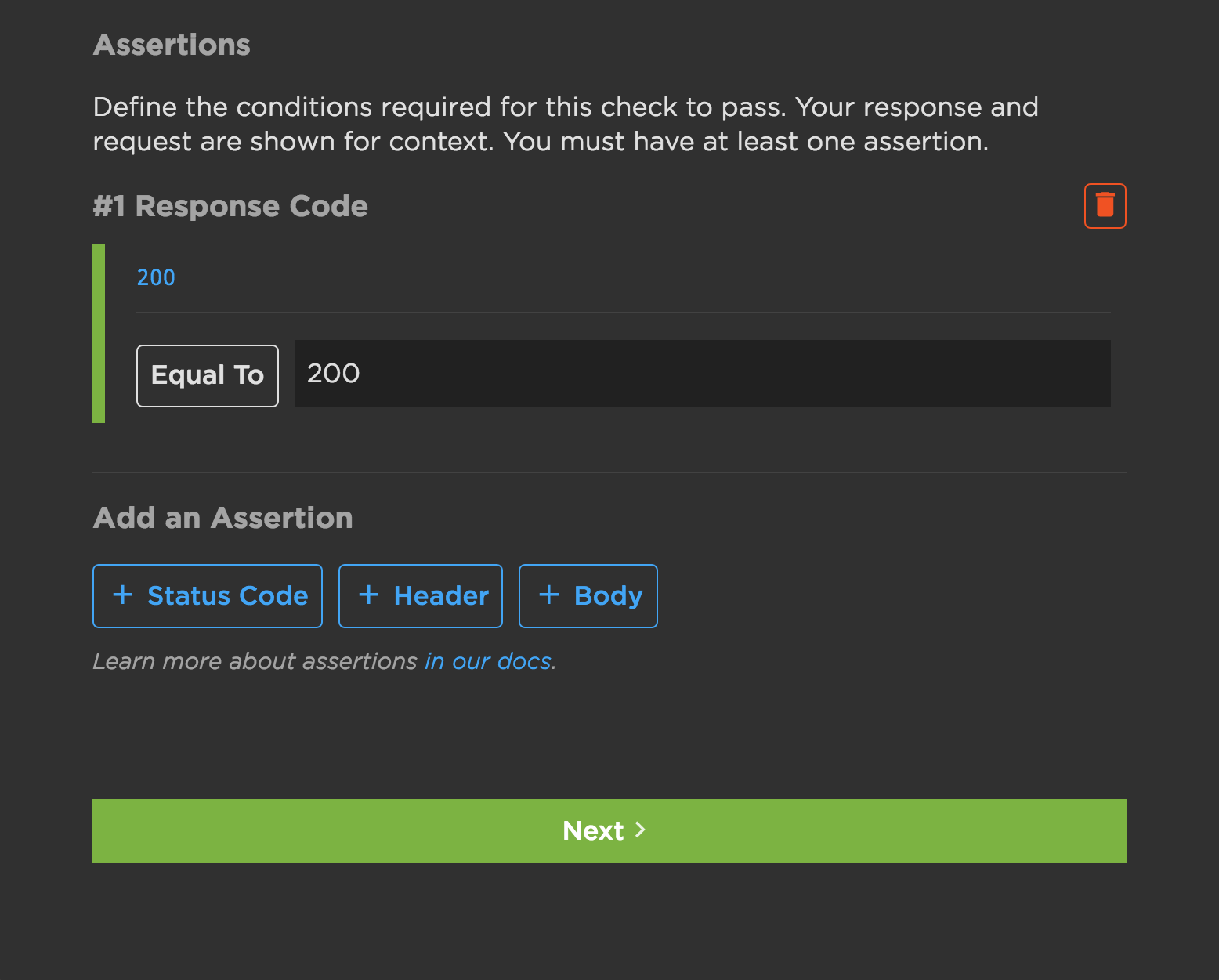Click the chevron arrow on Next
This screenshot has width=1219, height=980.
click(x=640, y=830)
